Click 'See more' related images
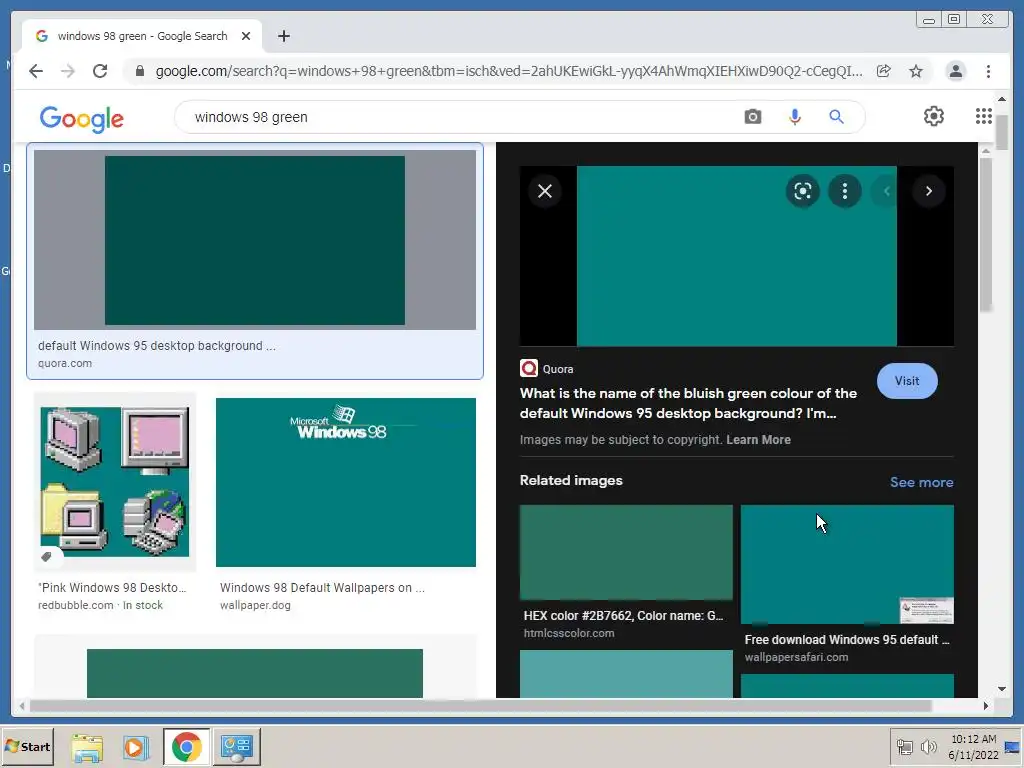This screenshot has width=1024, height=768. [x=921, y=482]
